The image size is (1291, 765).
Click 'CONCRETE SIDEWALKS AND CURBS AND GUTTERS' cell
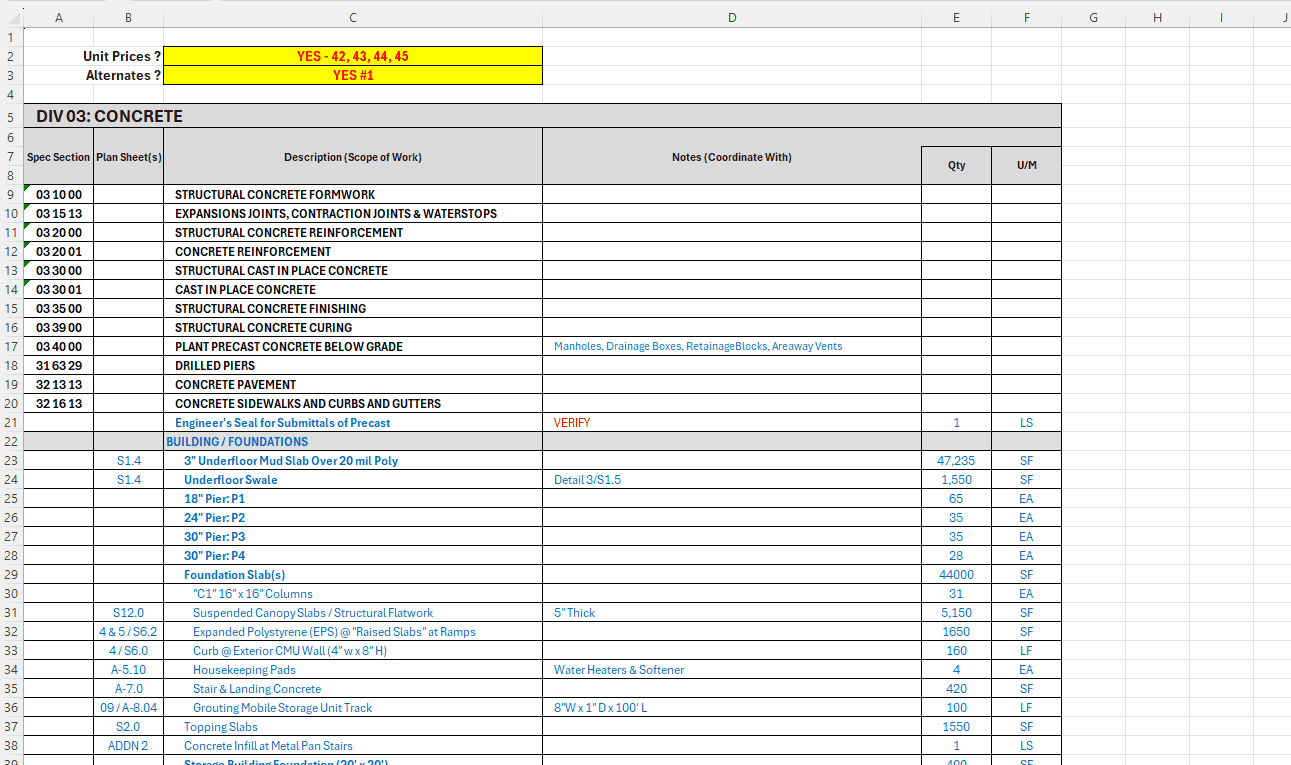pos(353,403)
